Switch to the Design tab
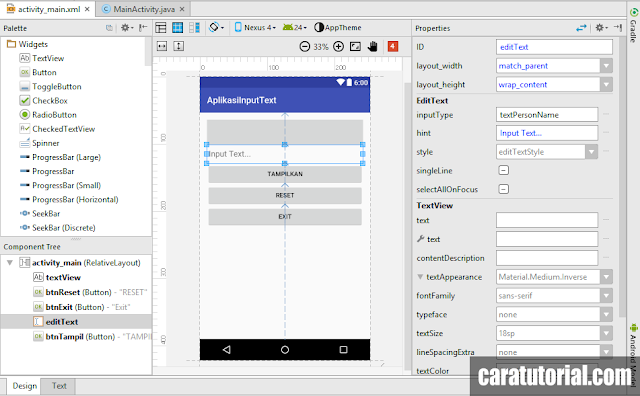 (x=24, y=386)
